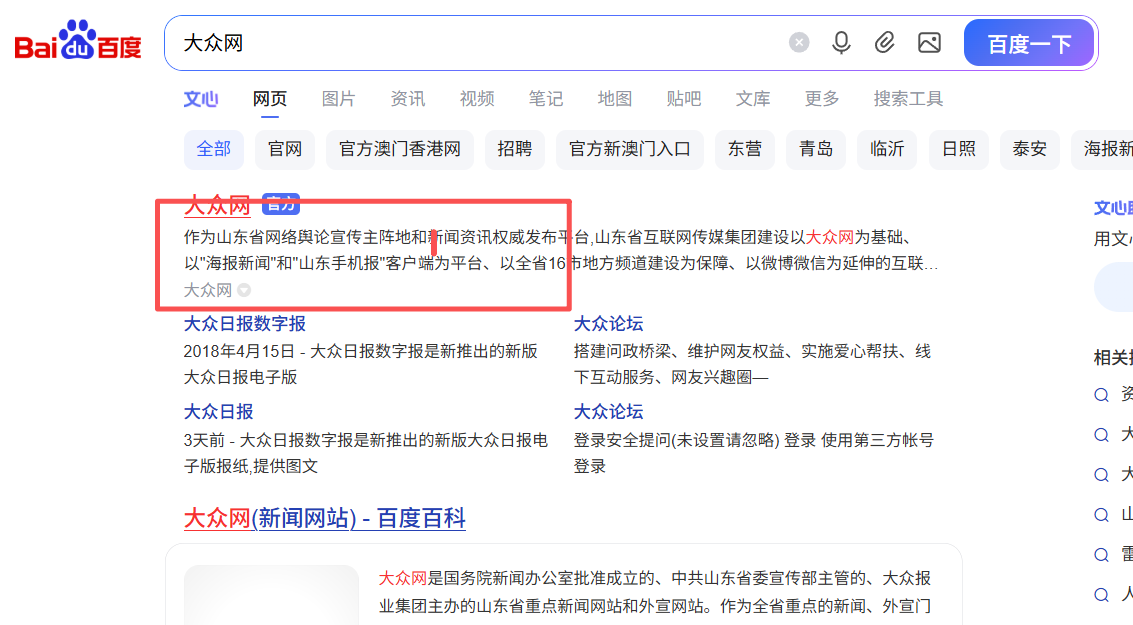Viewport: 1133px width, 625px height.
Task: Switch to the 图片 tab
Action: [338, 99]
